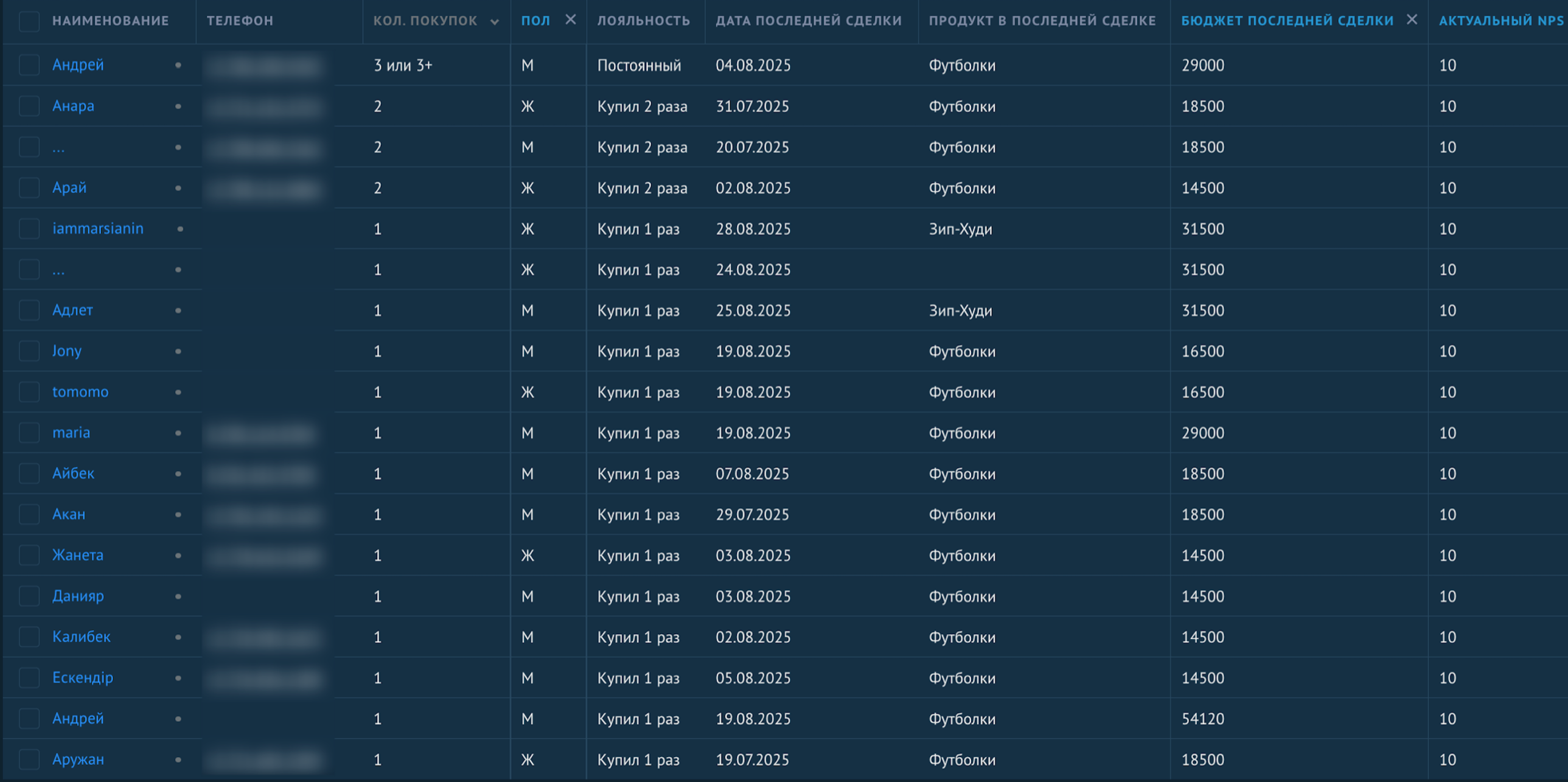Screen dimensions: 1568x782
Task: Sort by ЛОЯЛЬНОСТЬ column header
Action: (643, 21)
